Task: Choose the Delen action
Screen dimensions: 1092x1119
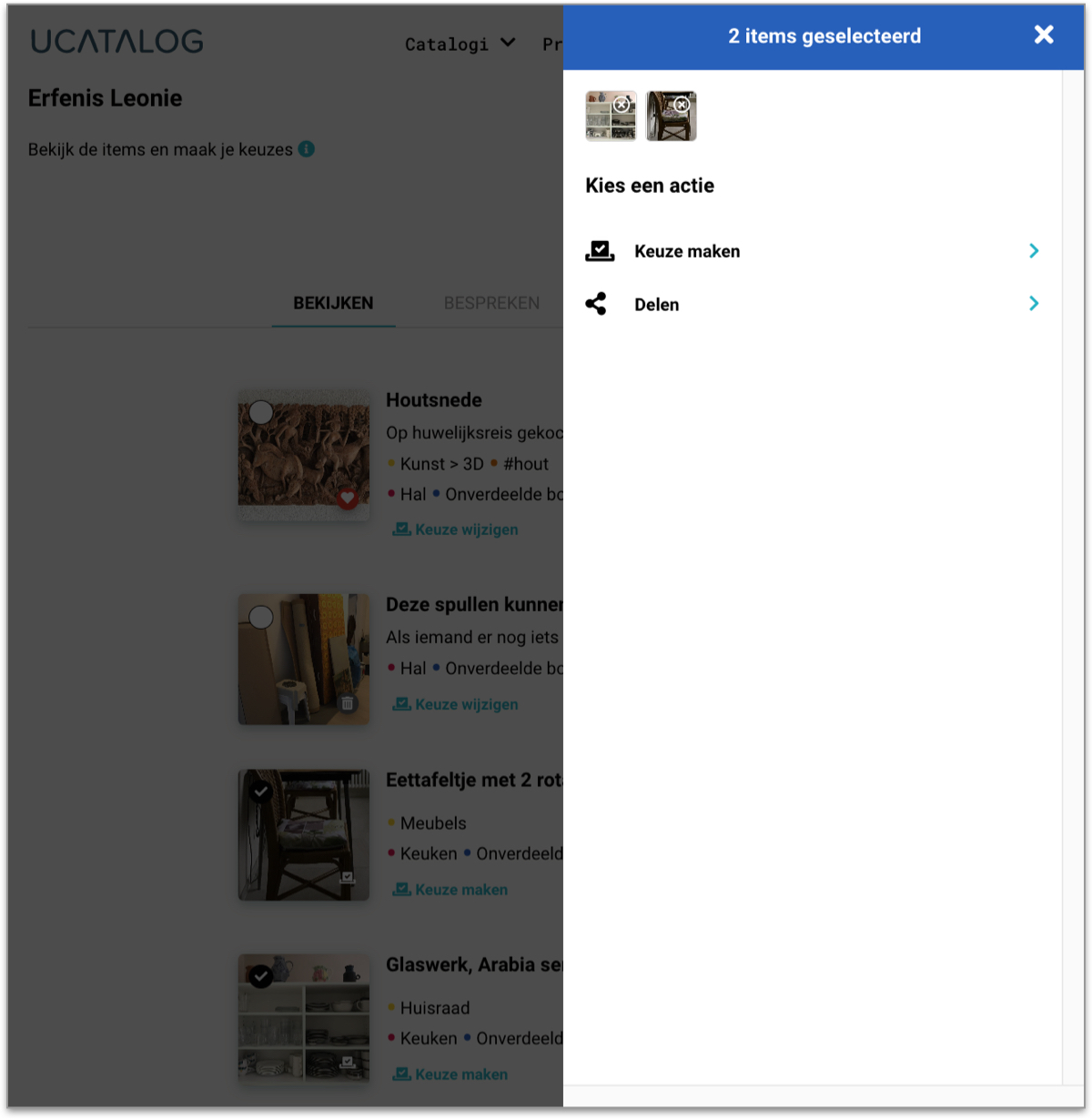Action: coord(813,304)
